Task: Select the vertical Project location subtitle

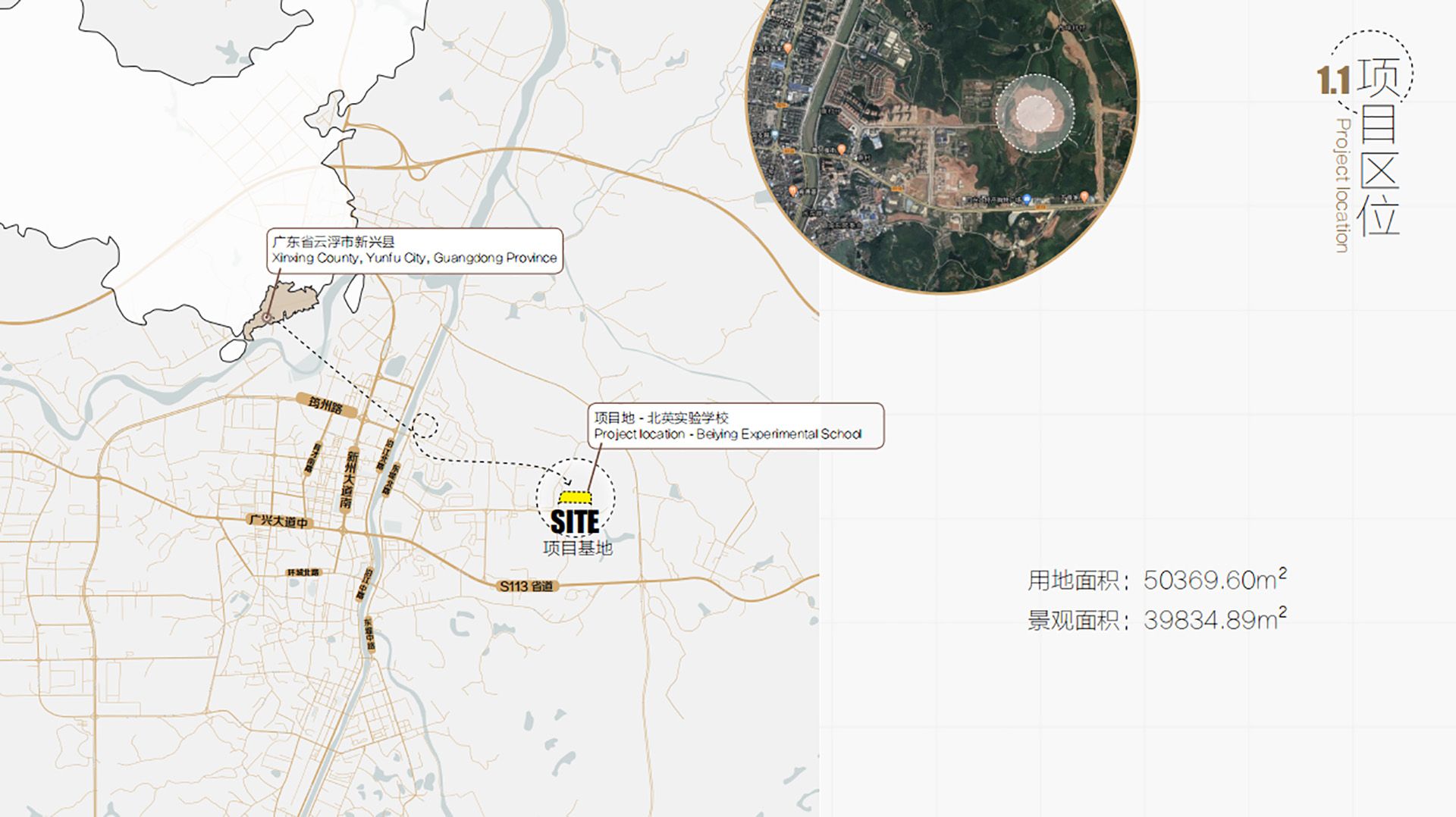Action: point(1342,185)
